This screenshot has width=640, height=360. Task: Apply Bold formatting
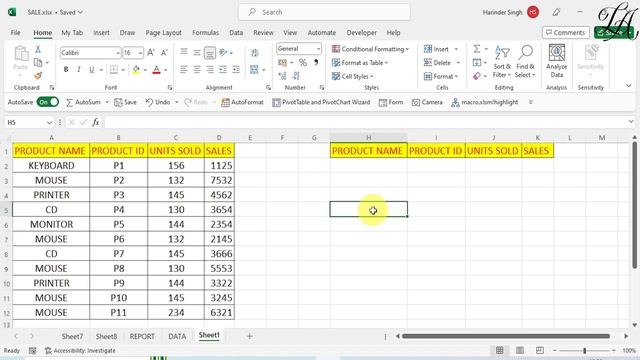pyautogui.click(x=66, y=70)
